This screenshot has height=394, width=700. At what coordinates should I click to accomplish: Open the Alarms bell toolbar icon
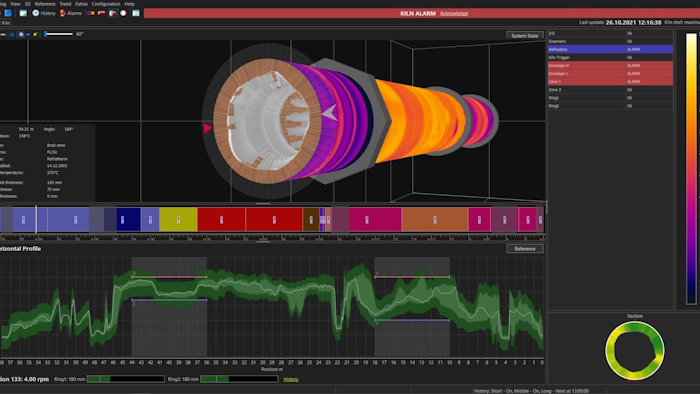(62, 13)
